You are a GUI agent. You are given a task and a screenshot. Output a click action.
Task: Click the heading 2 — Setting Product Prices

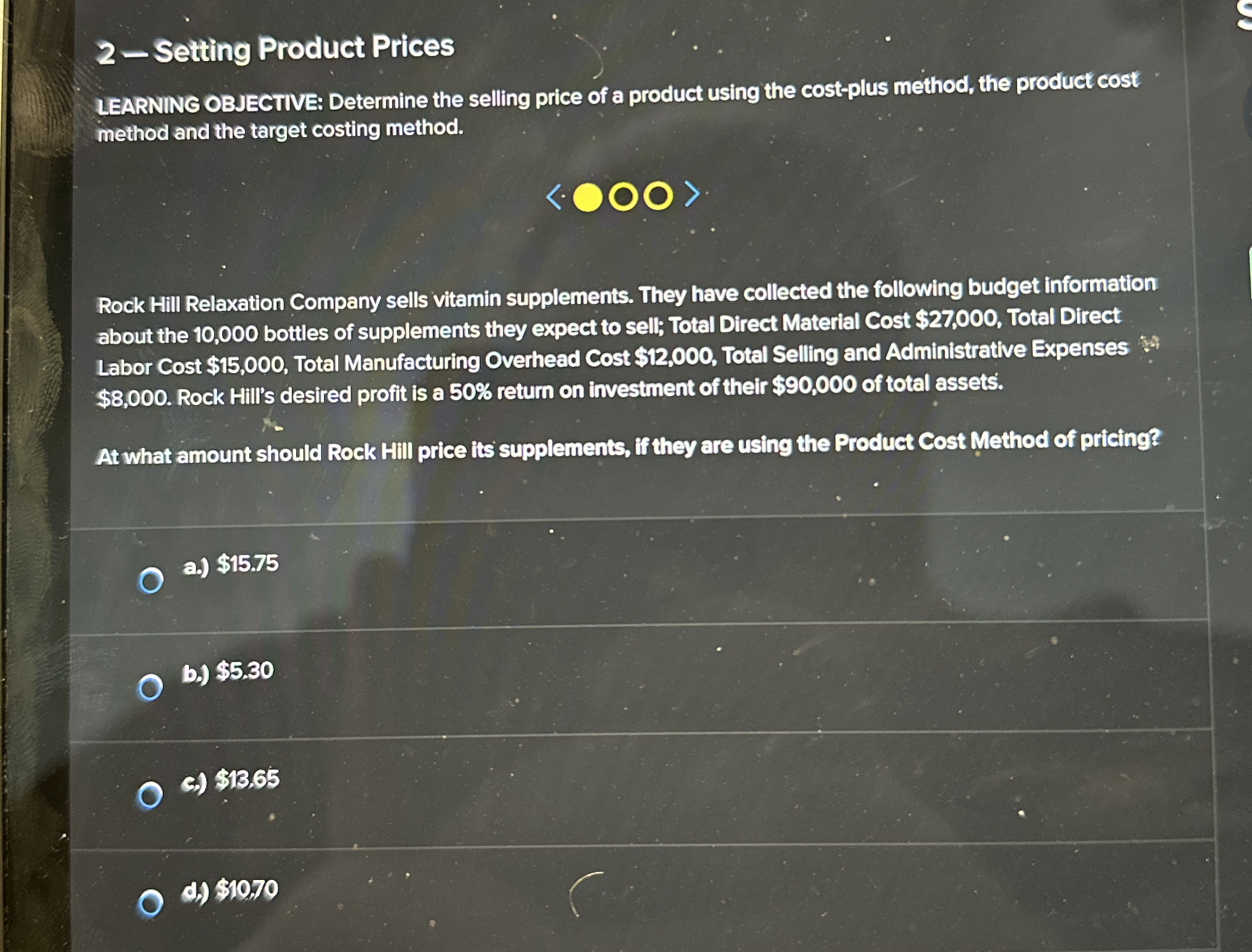click(275, 51)
